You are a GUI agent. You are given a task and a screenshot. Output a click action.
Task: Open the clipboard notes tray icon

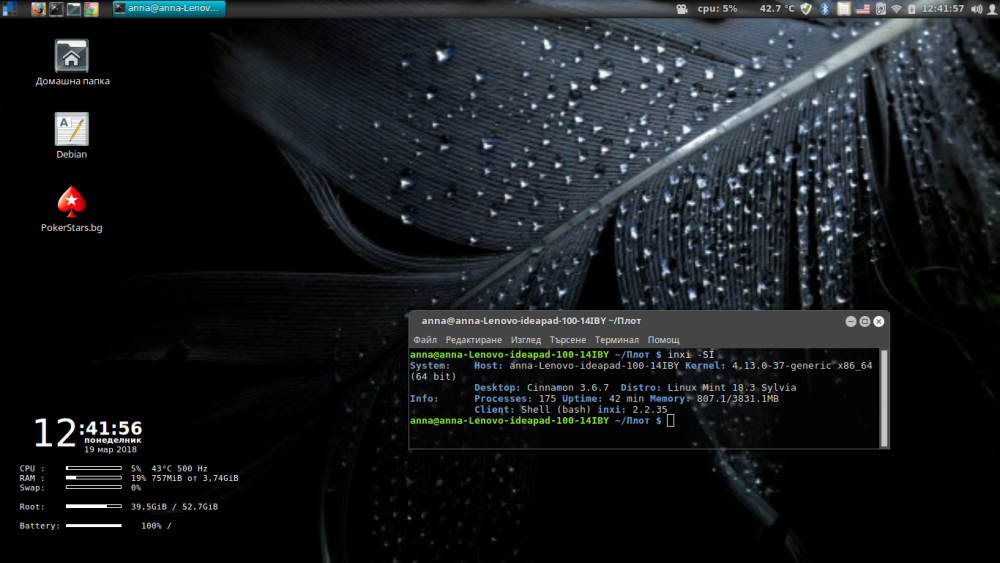[x=844, y=9]
